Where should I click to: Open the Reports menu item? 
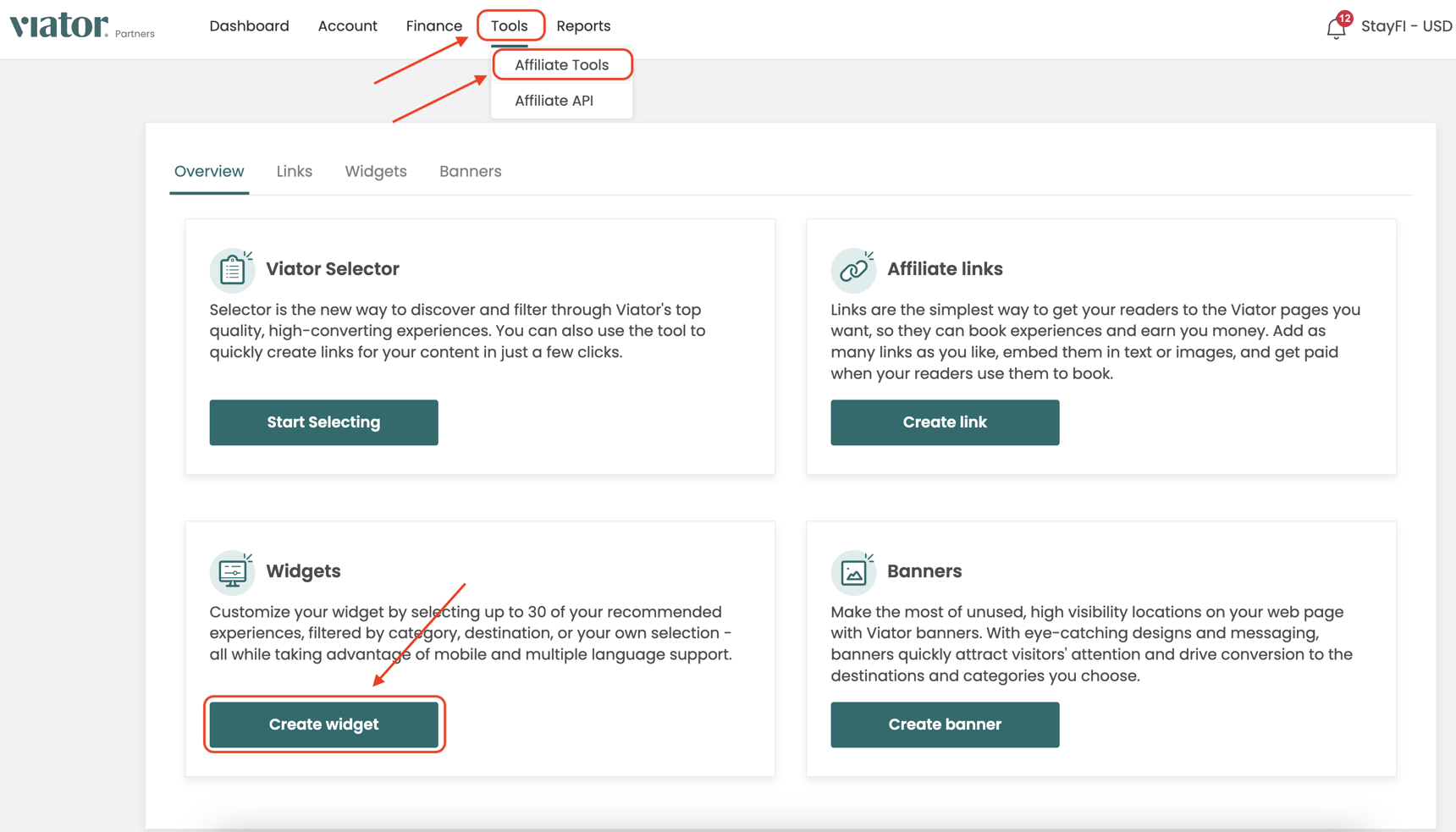583,25
